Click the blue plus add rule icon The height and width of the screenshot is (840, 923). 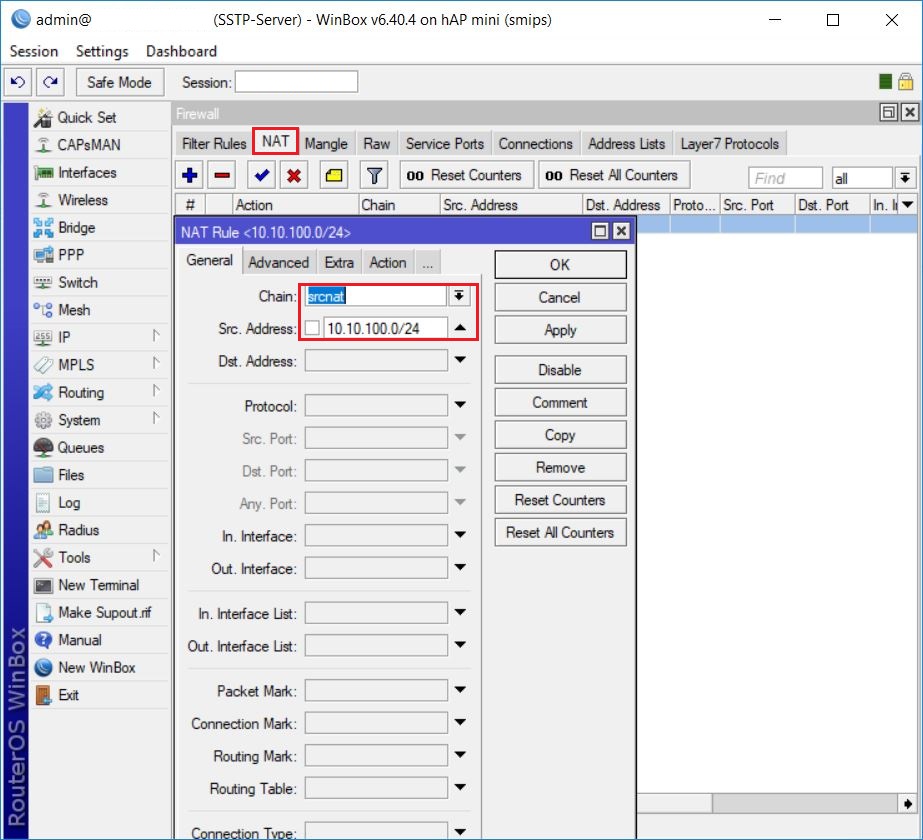point(190,175)
